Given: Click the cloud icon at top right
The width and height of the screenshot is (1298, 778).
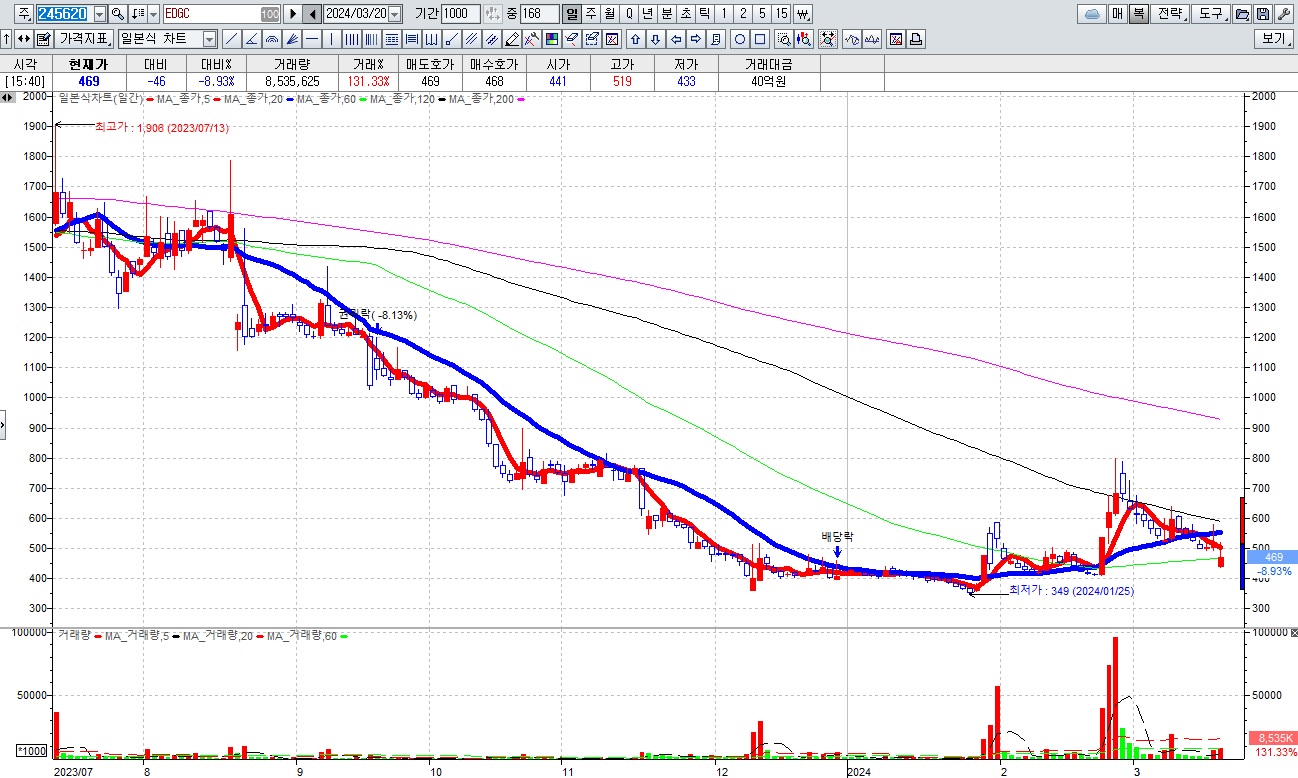Looking at the screenshot, I should point(1093,14).
